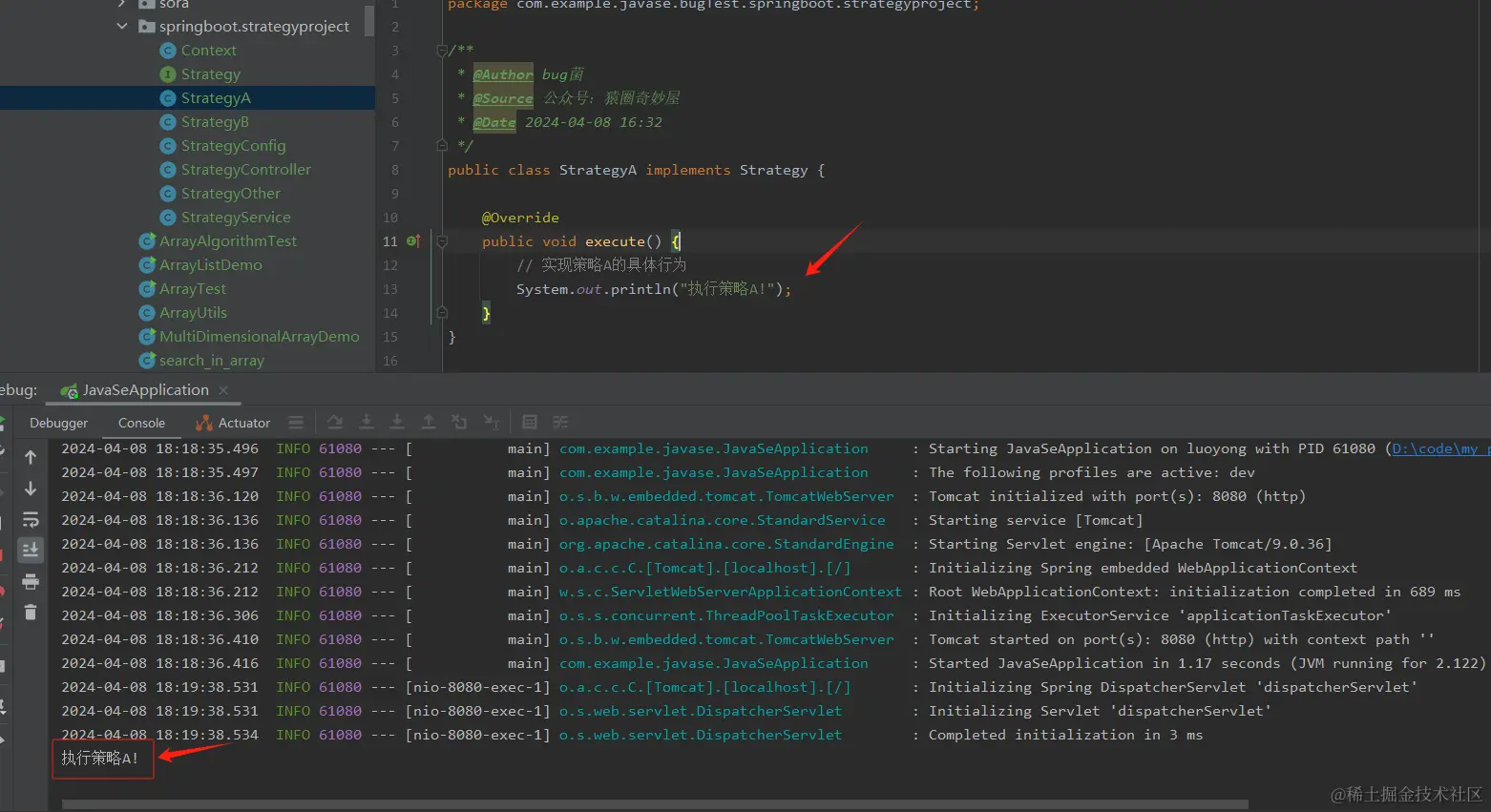Close the JavaSeApplication debug tab
The height and width of the screenshot is (812, 1491).
[223, 390]
